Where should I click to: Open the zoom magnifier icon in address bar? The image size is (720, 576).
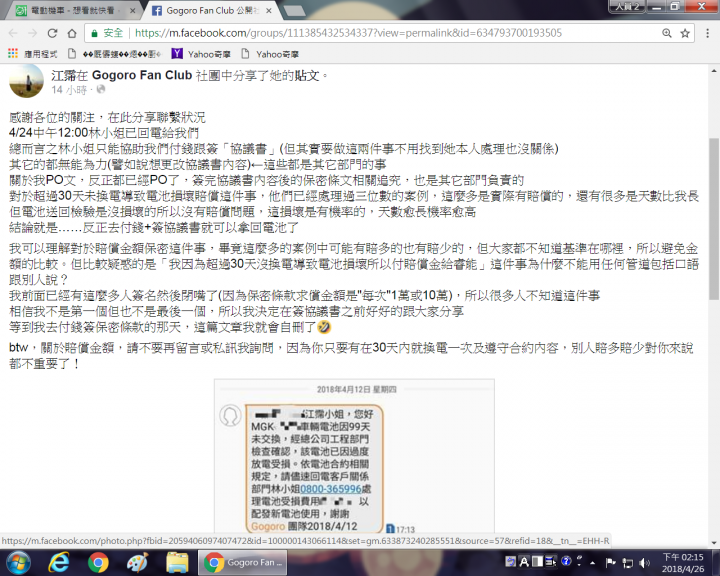click(667, 33)
